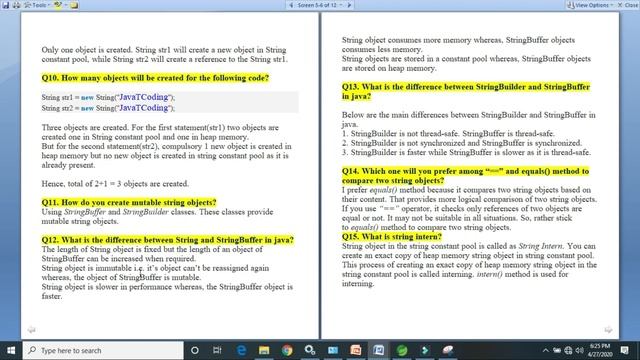640x360 pixels.
Task: Open the blue window app on taskbar
Action: coord(333,350)
